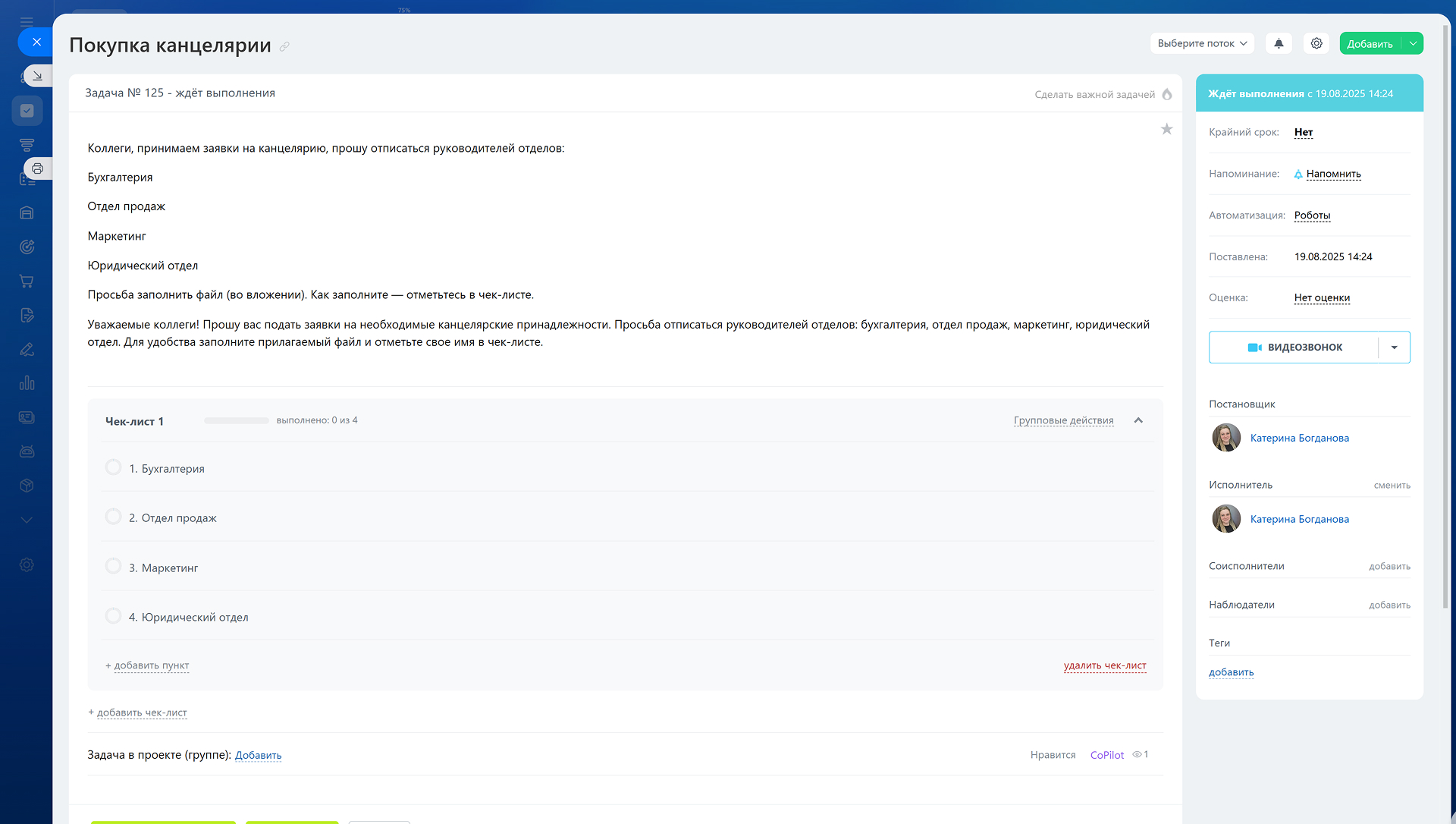This screenshot has width=1456, height=824.
Task: Open the online store cart icon
Action: 27,281
